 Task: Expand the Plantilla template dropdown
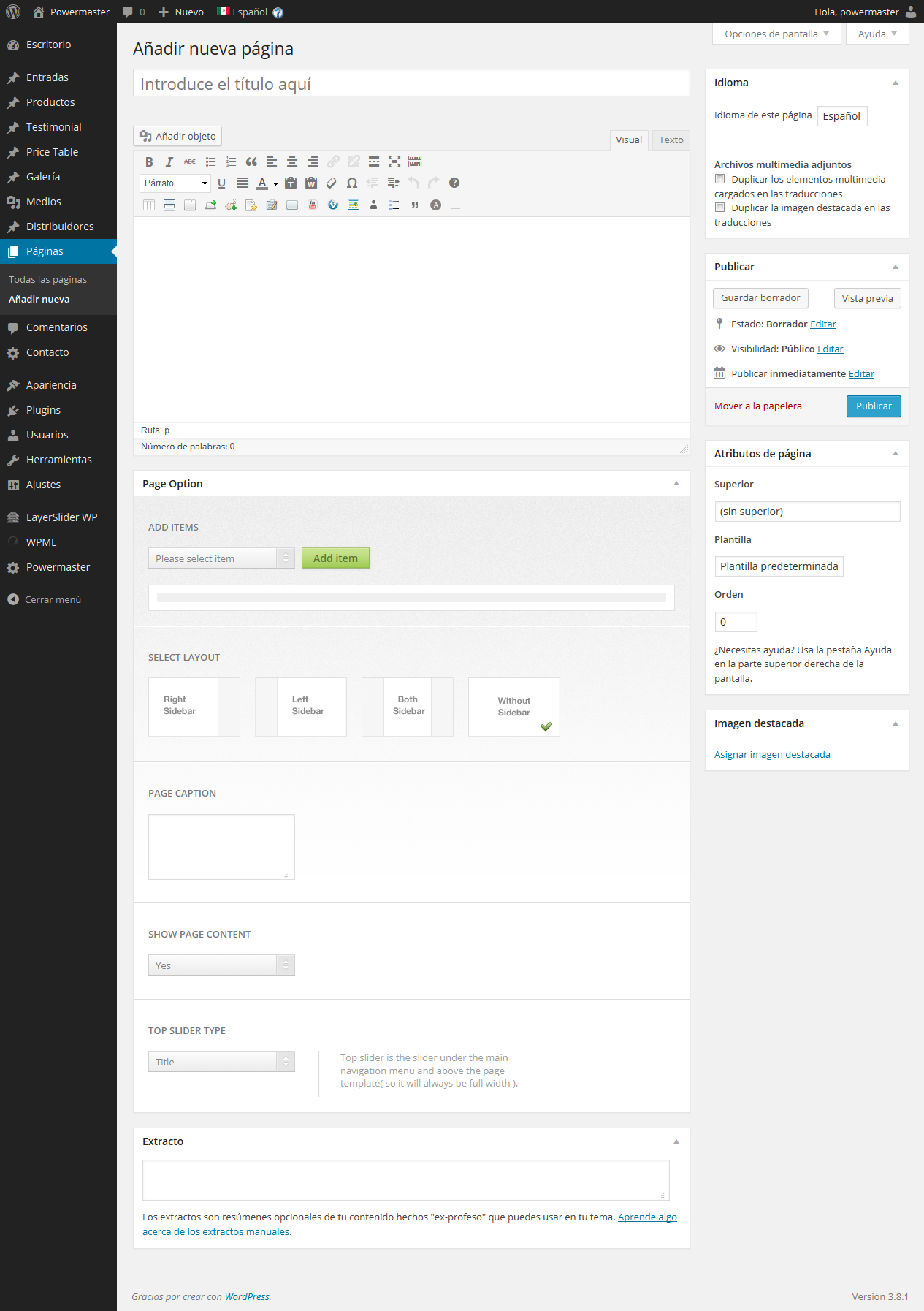[x=779, y=566]
